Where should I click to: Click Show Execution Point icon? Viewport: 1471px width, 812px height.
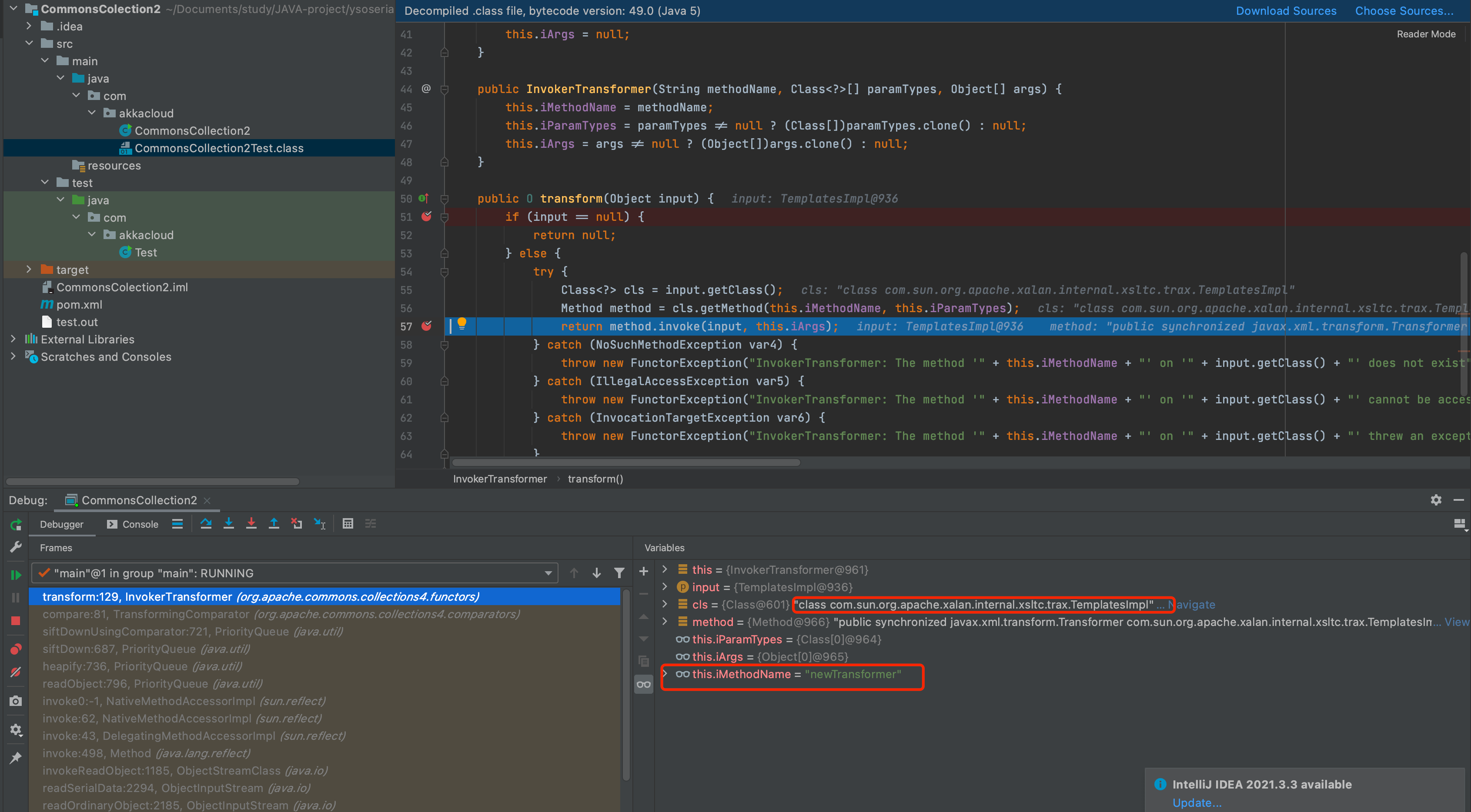[177, 523]
